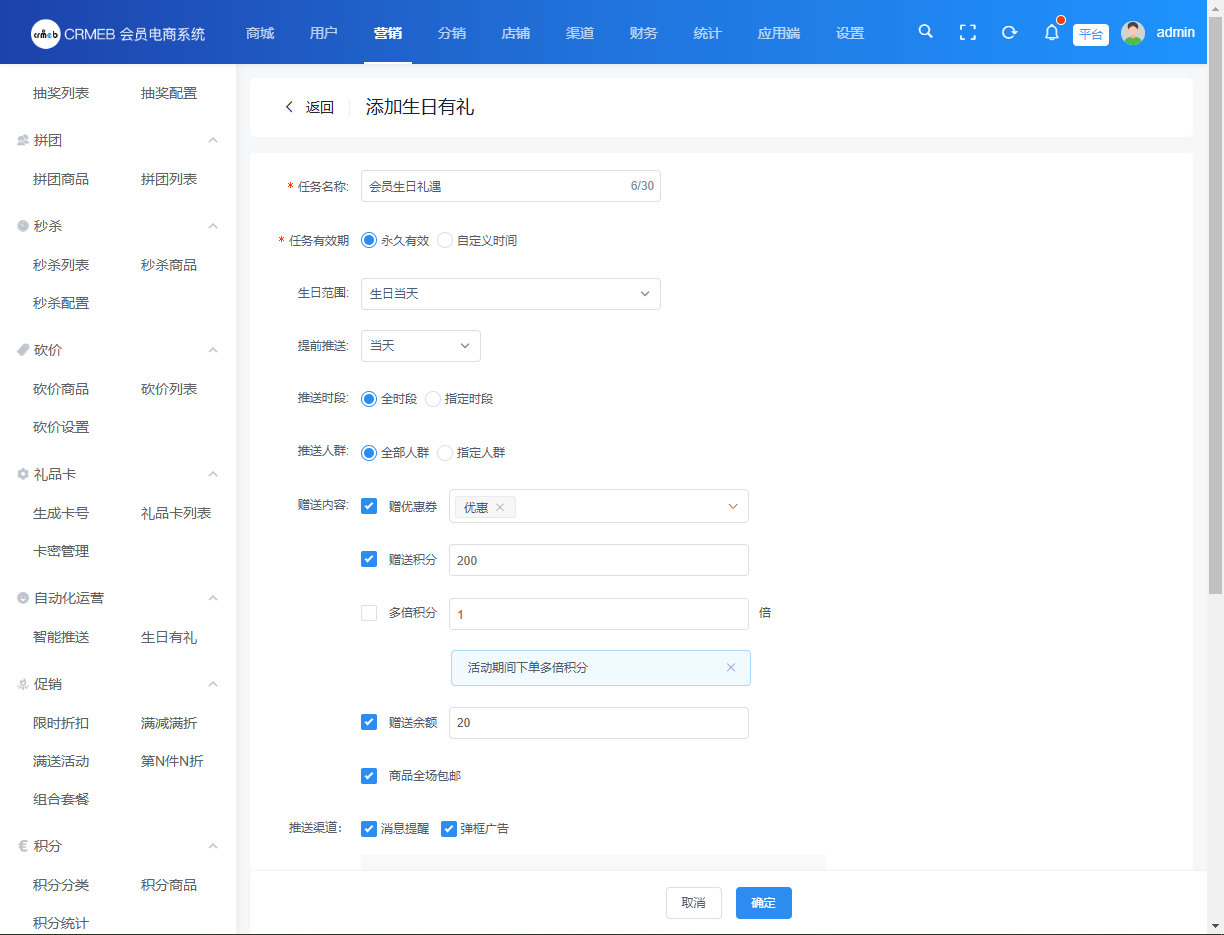The image size is (1224, 935).
Task: Dismiss the 活动期间下单多倍积分 tip
Action: coord(731,668)
